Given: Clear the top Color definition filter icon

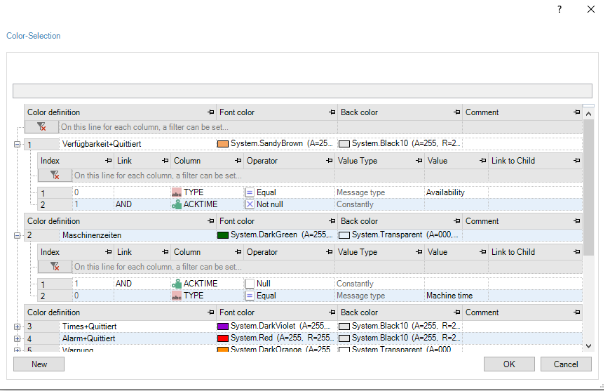Looking at the screenshot, I should pyautogui.click(x=41, y=127).
